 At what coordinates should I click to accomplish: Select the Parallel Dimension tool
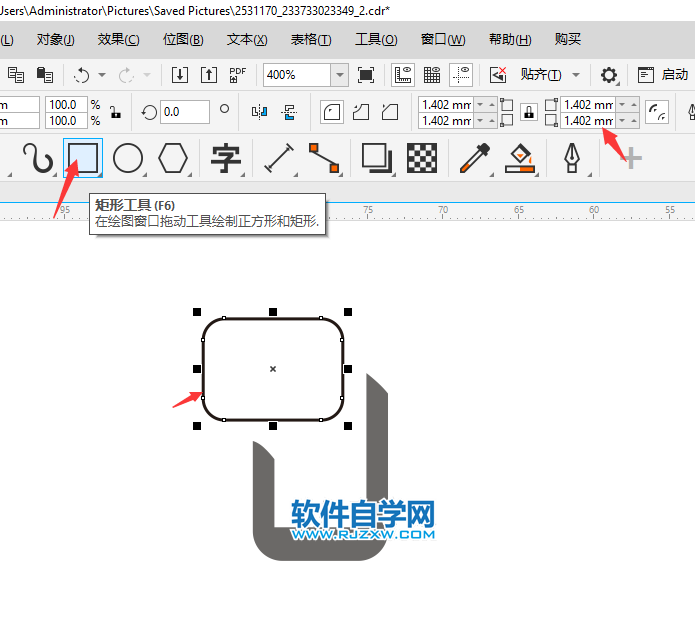[279, 158]
